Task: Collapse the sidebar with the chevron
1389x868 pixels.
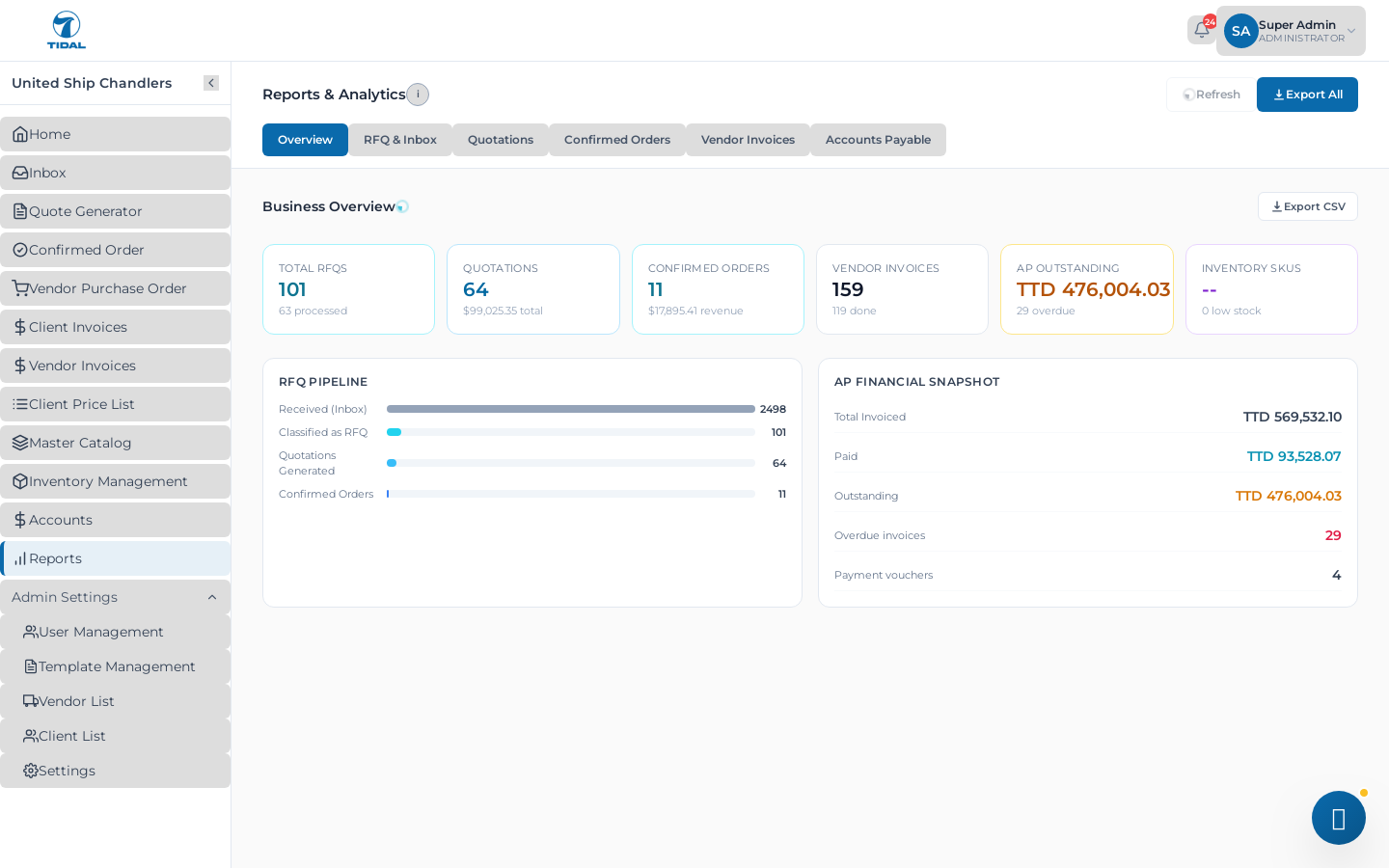Action: coord(211,83)
